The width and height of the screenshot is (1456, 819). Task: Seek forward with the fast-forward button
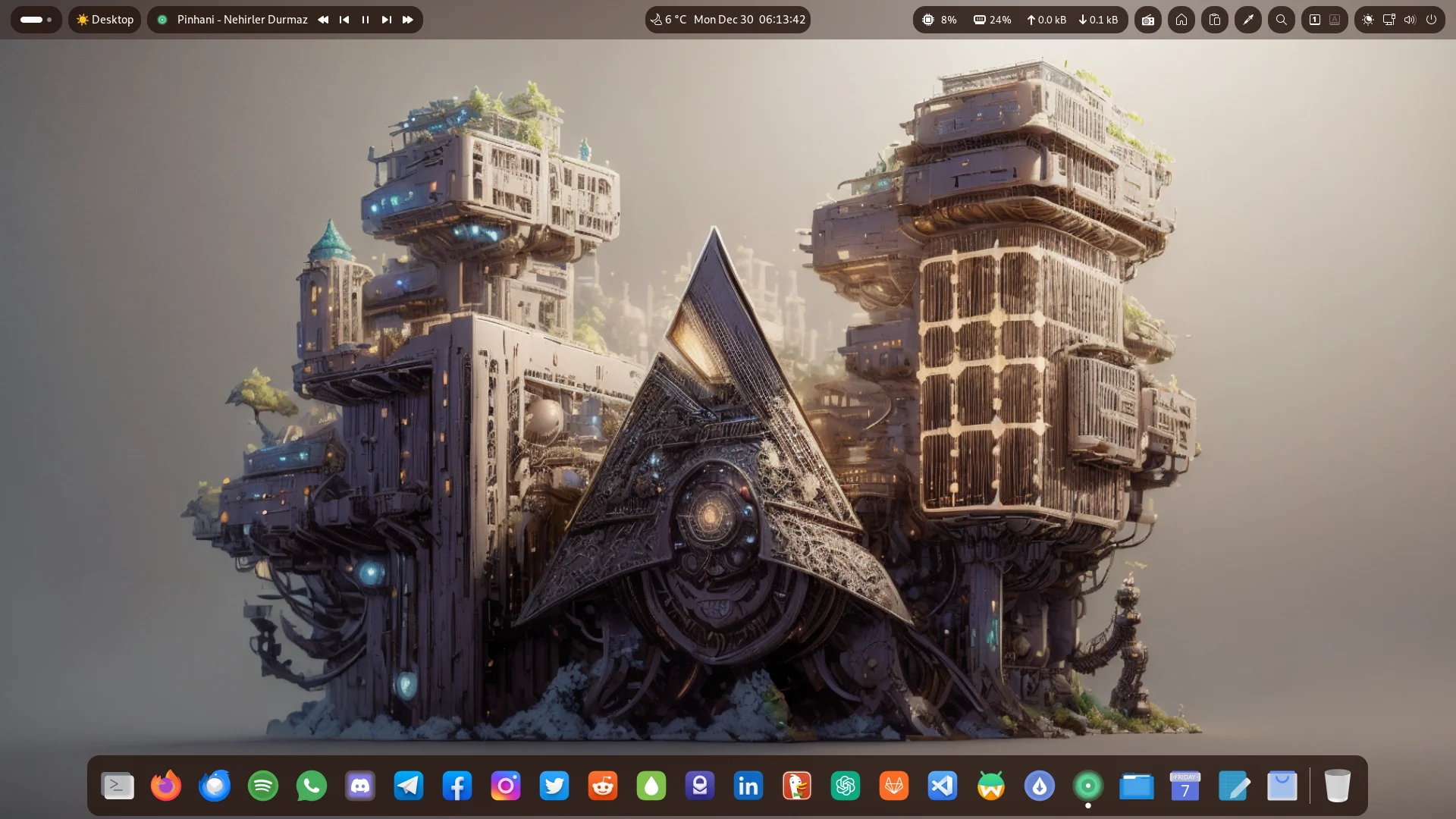(x=408, y=20)
